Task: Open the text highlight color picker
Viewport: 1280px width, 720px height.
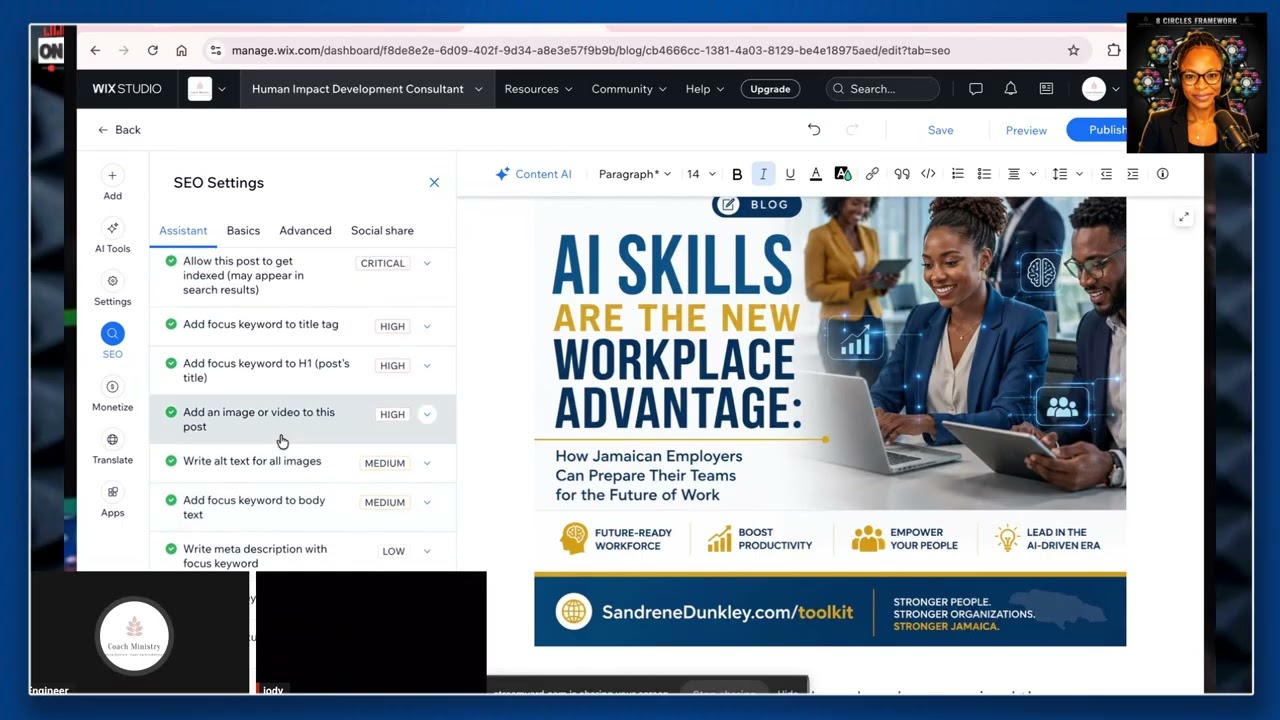Action: coord(842,174)
